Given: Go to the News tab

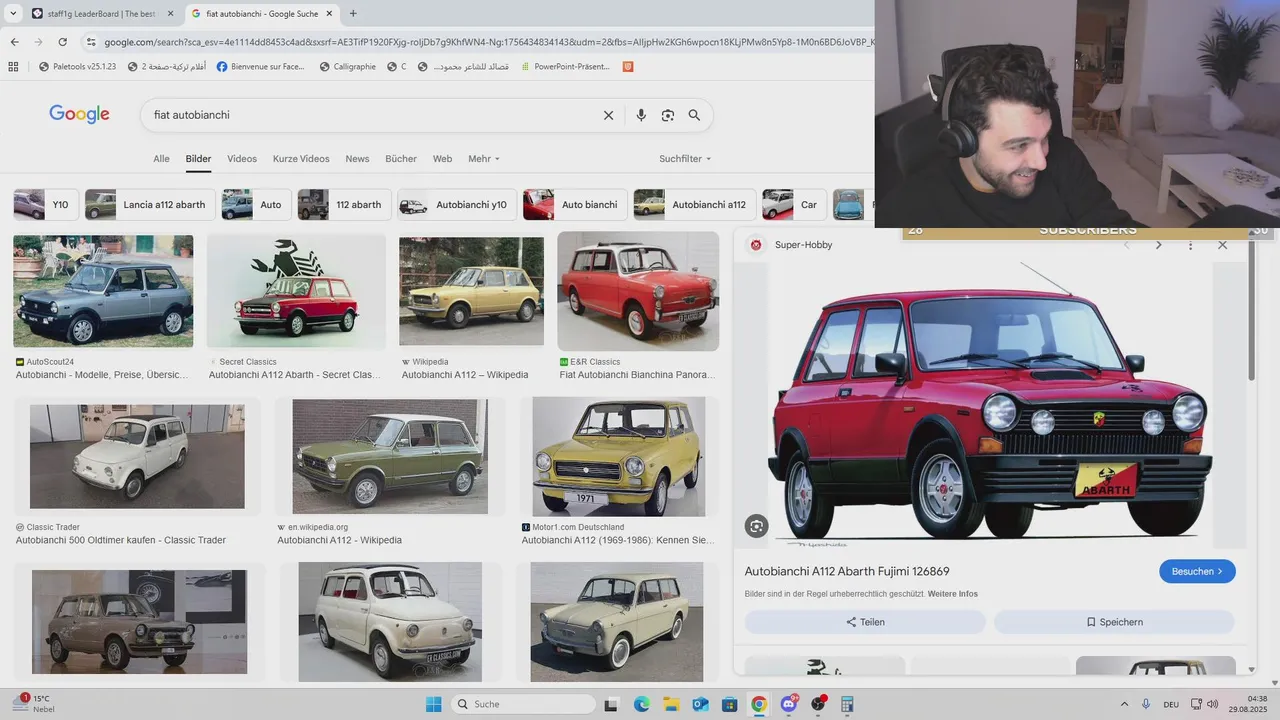Looking at the screenshot, I should point(357,159).
